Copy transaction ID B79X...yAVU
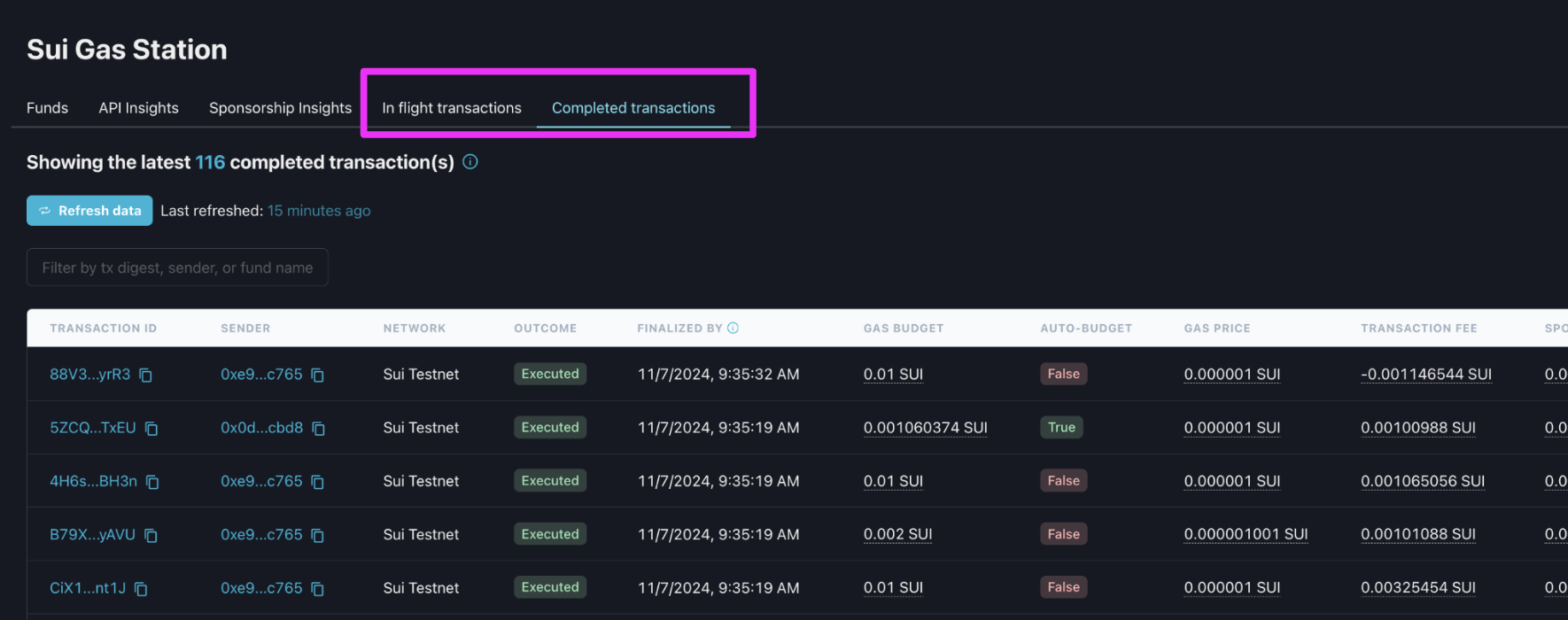This screenshot has width=1568, height=620. click(x=151, y=535)
